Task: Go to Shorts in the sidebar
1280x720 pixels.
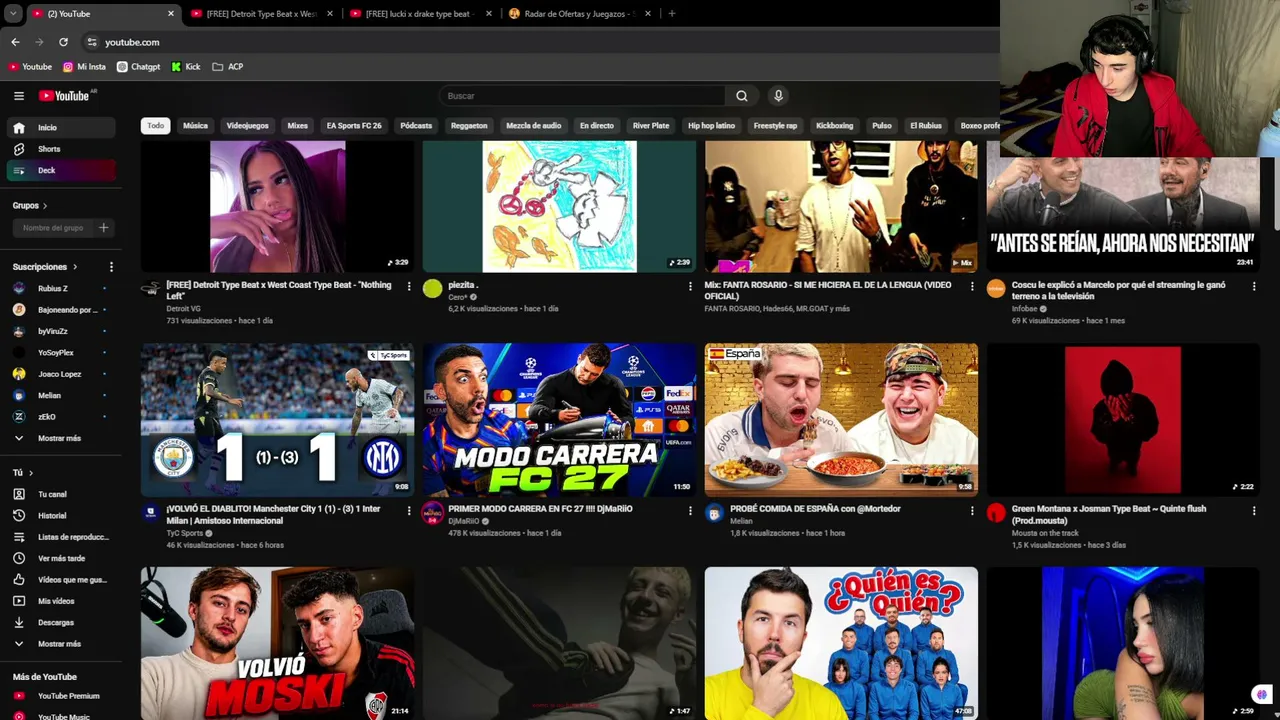Action: 61,149
